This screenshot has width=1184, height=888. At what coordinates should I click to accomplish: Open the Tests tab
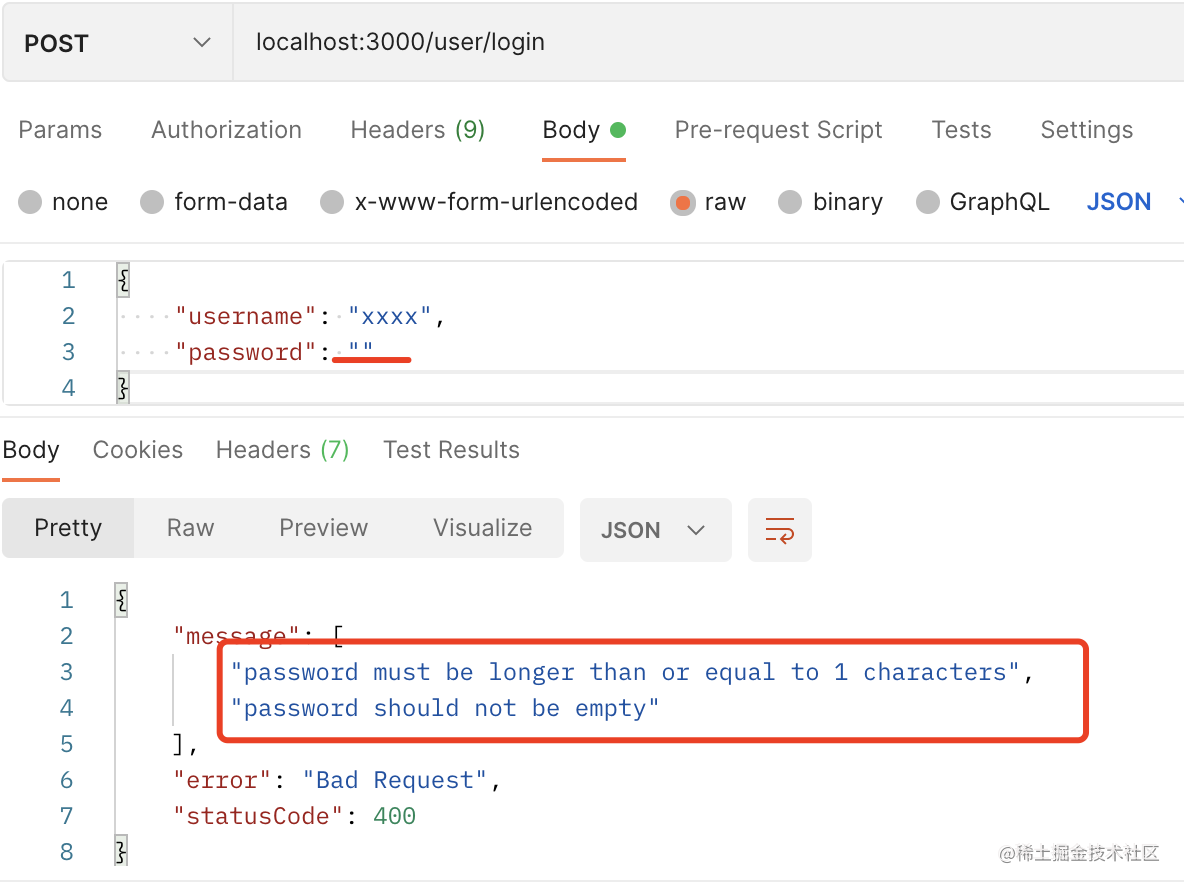pyautogui.click(x=961, y=130)
